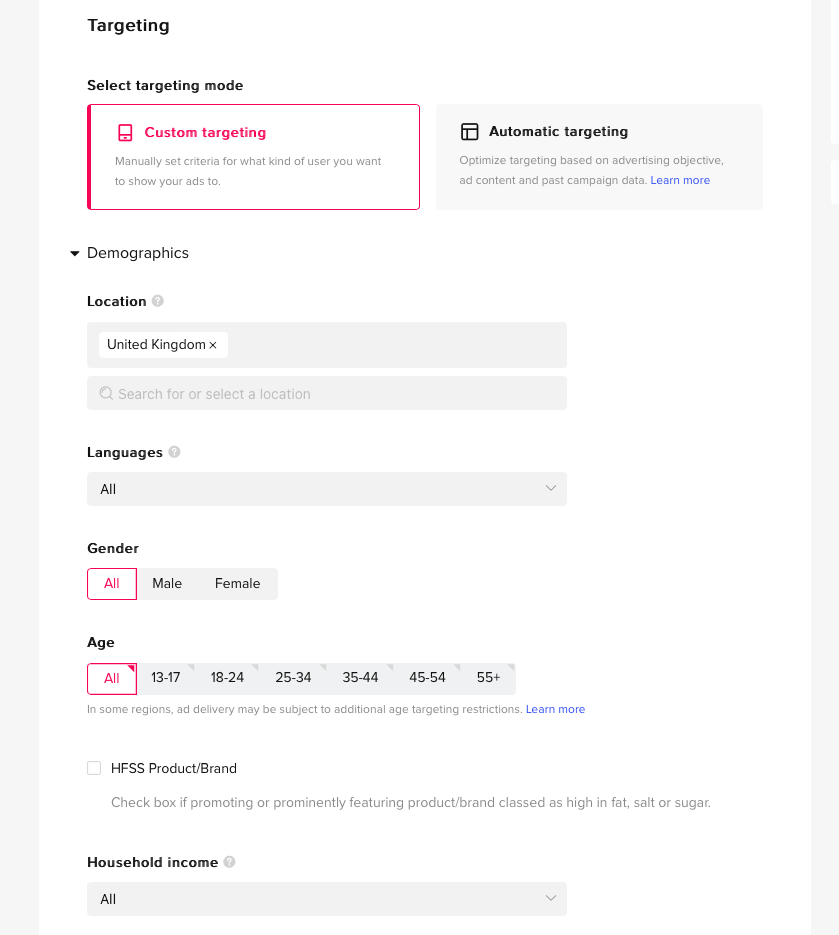
Task: Click the Location help icon
Action: click(158, 301)
